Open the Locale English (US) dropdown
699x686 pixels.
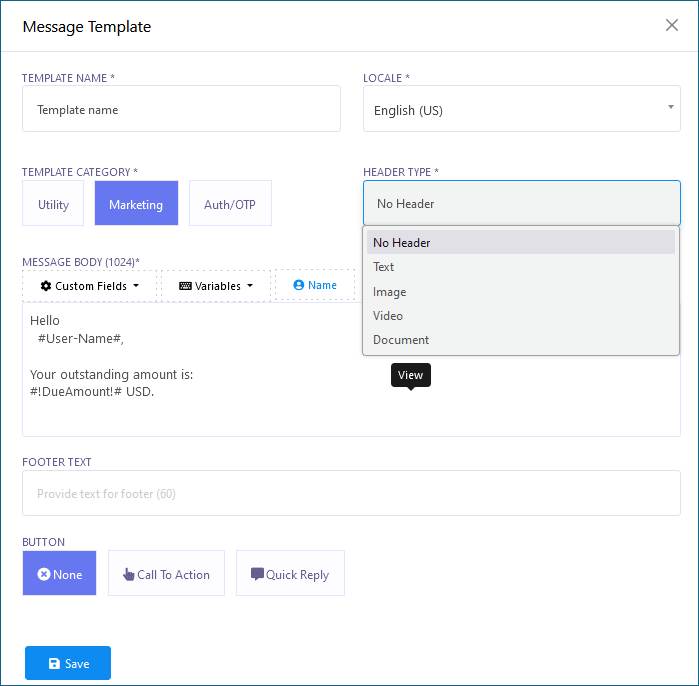pyautogui.click(x=521, y=109)
